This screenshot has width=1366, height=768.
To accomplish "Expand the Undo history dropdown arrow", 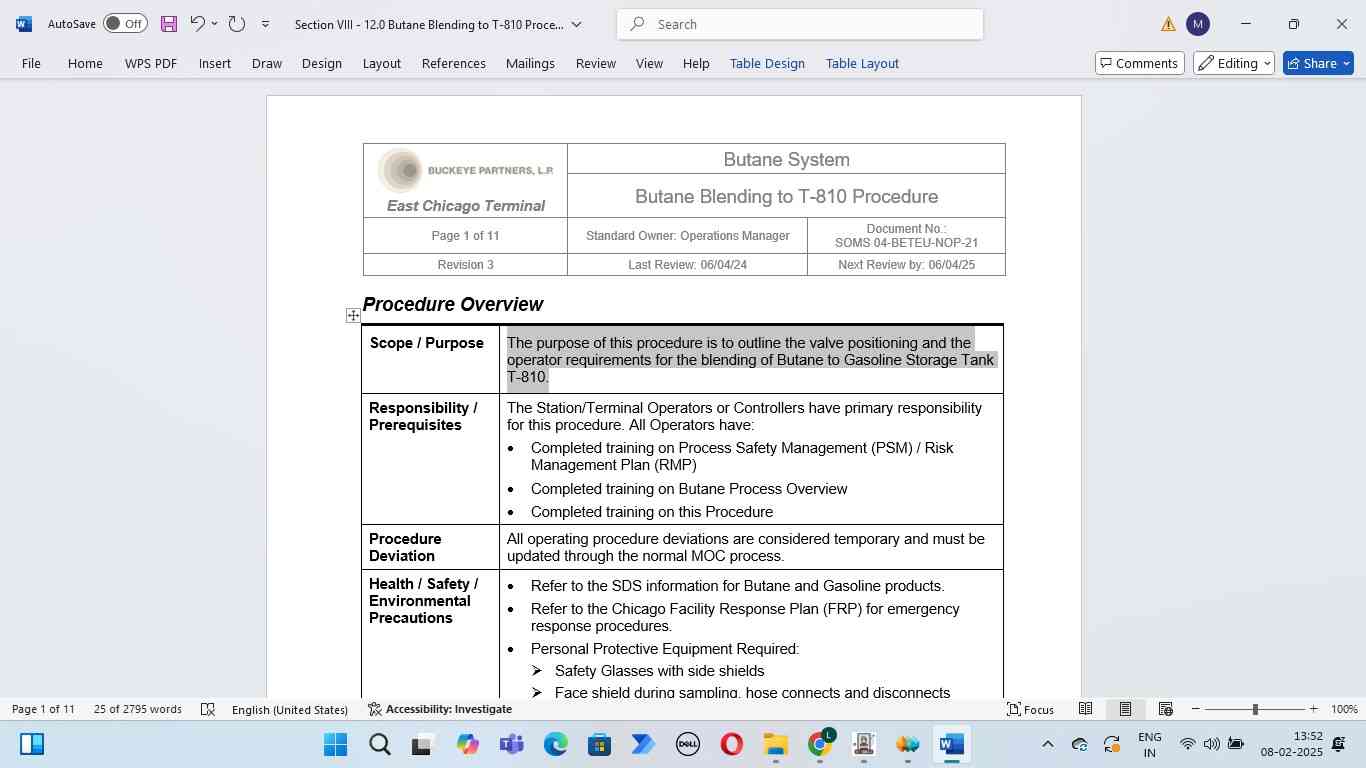I will pos(214,24).
